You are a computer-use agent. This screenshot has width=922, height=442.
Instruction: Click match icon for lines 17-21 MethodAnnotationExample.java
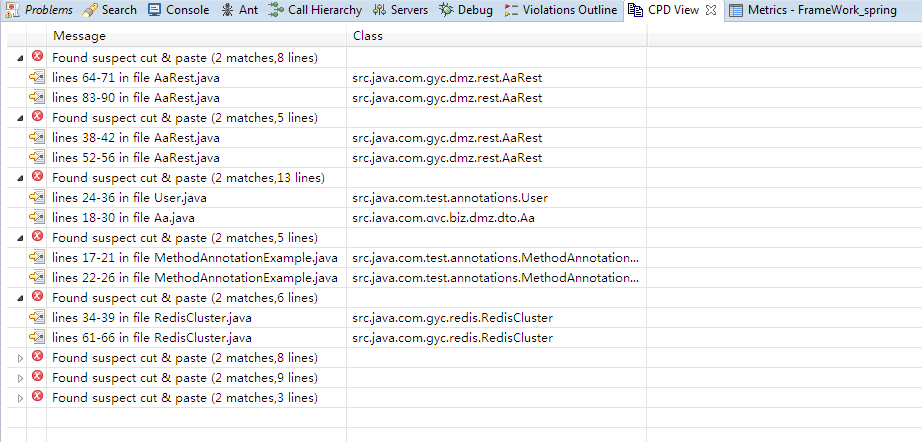pyautogui.click(x=37, y=257)
